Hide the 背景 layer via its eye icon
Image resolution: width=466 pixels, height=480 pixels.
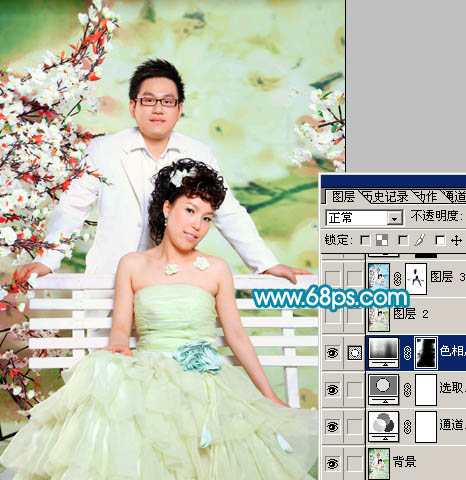(332, 463)
